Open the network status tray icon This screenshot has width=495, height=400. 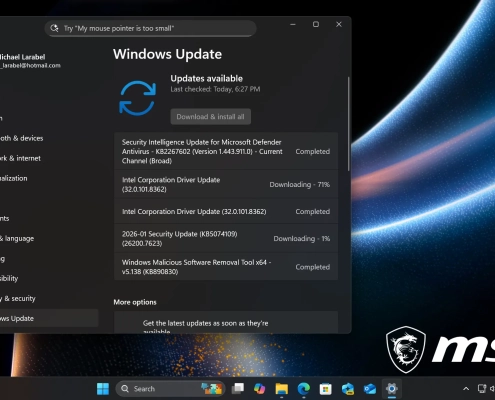[482, 389]
